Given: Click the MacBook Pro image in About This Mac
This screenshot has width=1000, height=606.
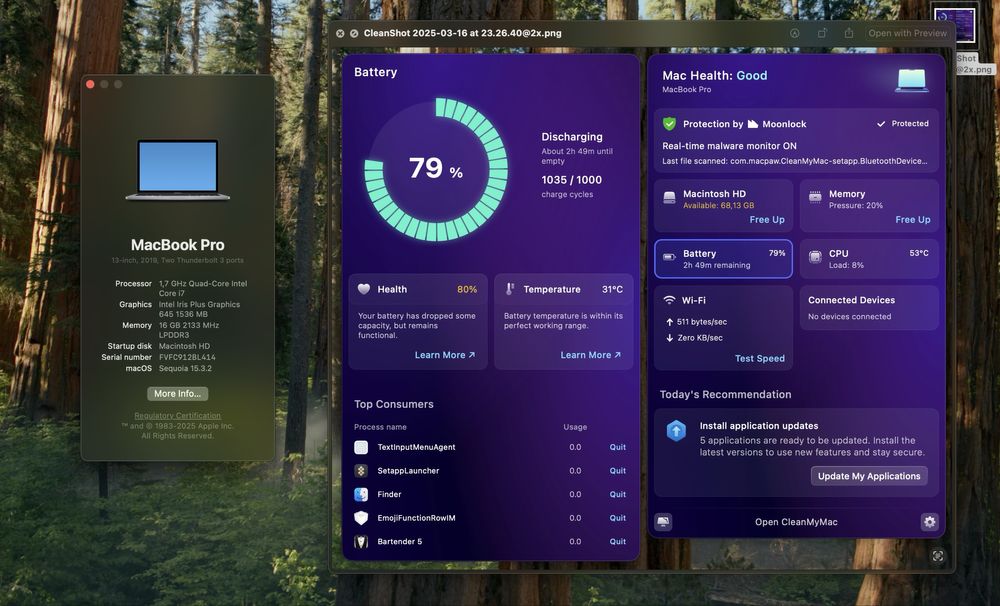Looking at the screenshot, I should pos(178,170).
